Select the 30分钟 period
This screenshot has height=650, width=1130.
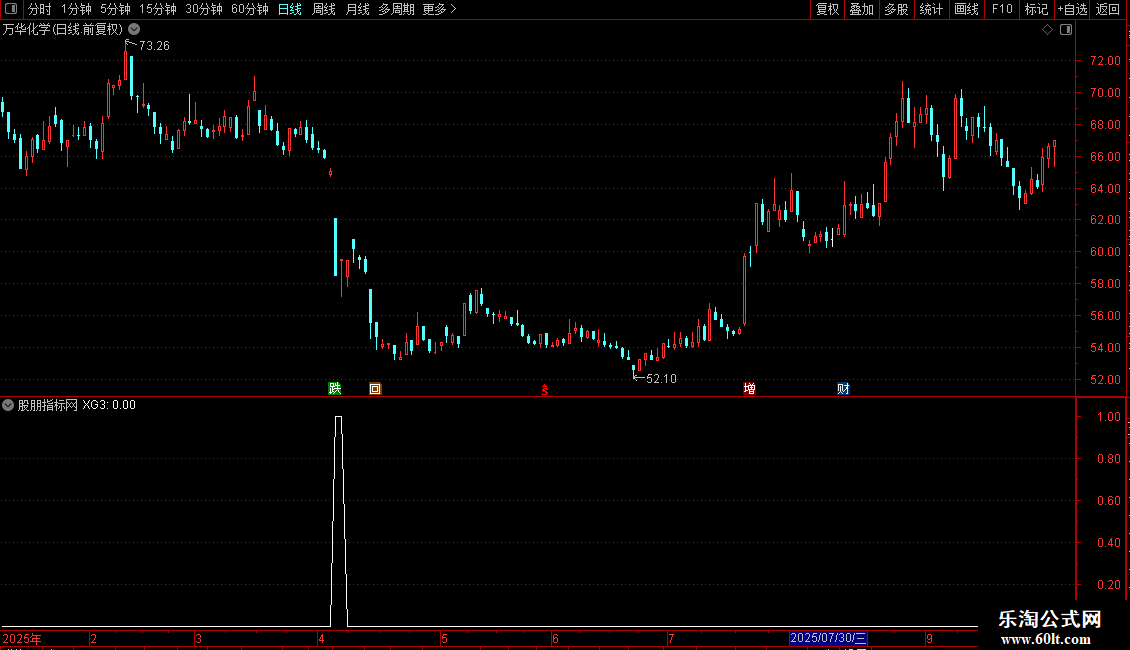pyautogui.click(x=204, y=9)
